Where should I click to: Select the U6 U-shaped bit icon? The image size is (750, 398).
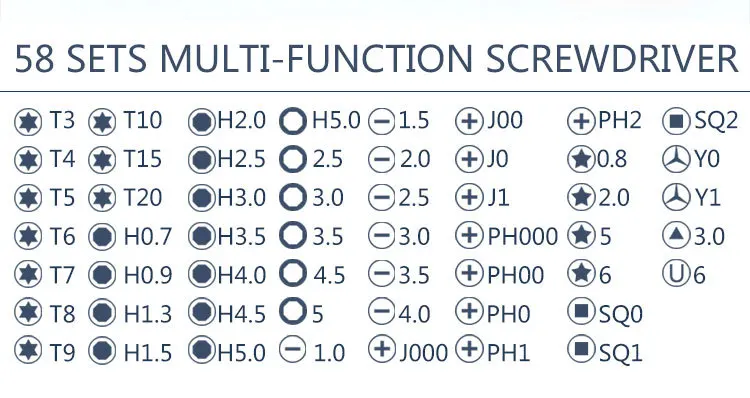tap(676, 273)
